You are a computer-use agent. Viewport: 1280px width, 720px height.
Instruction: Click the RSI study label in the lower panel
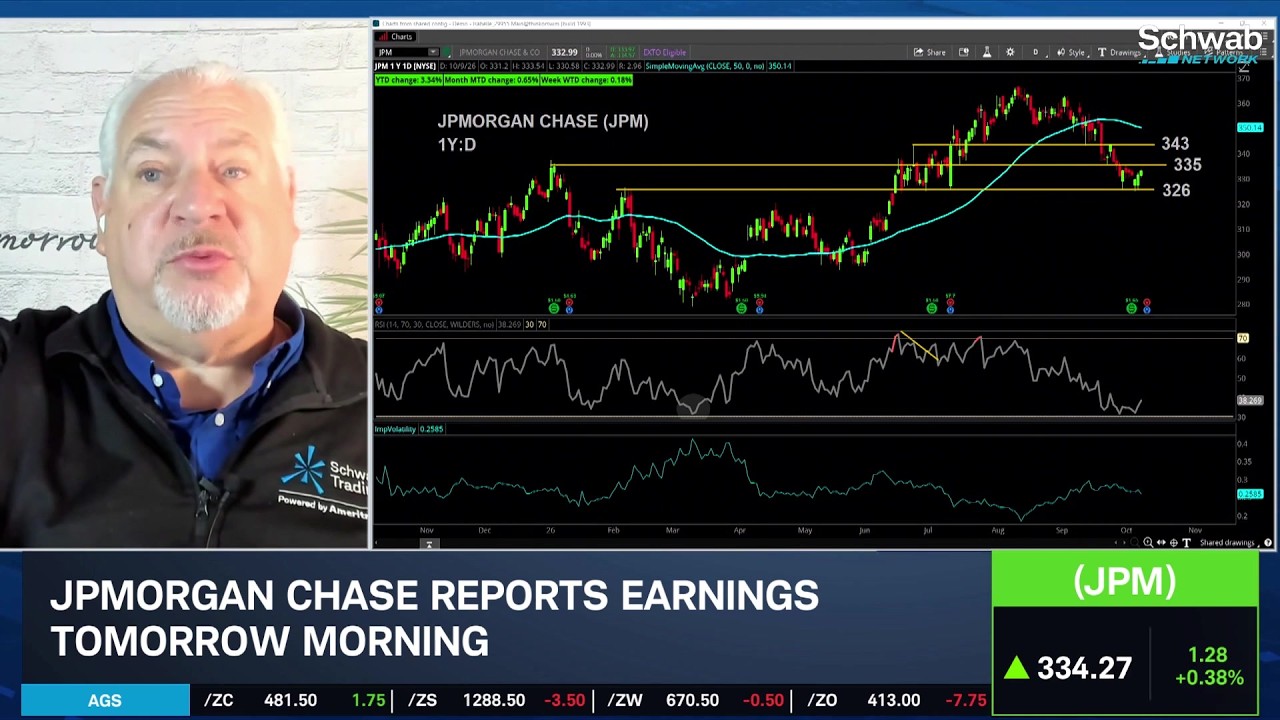(434, 325)
